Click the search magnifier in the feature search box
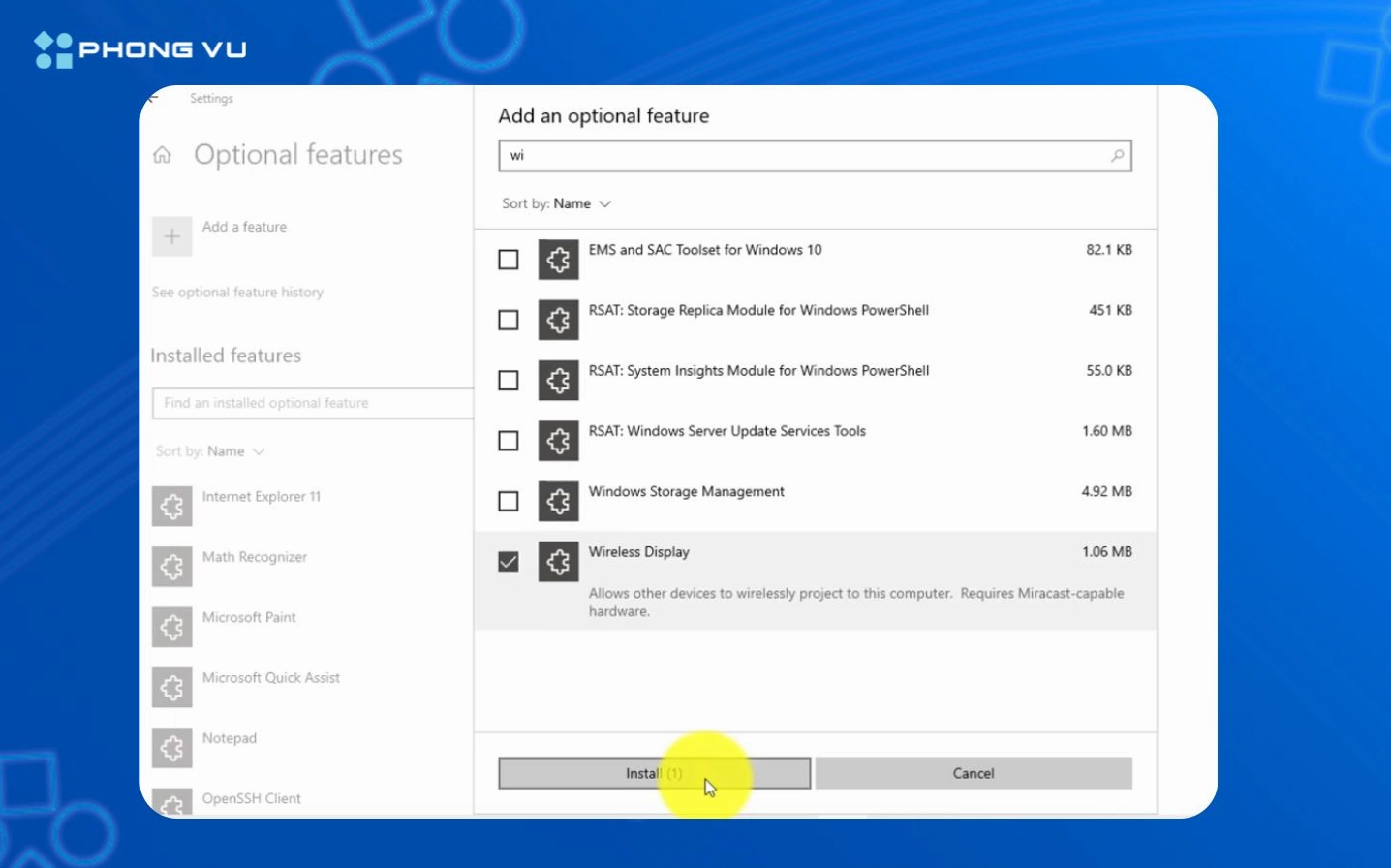This screenshot has width=1391, height=868. (1117, 156)
